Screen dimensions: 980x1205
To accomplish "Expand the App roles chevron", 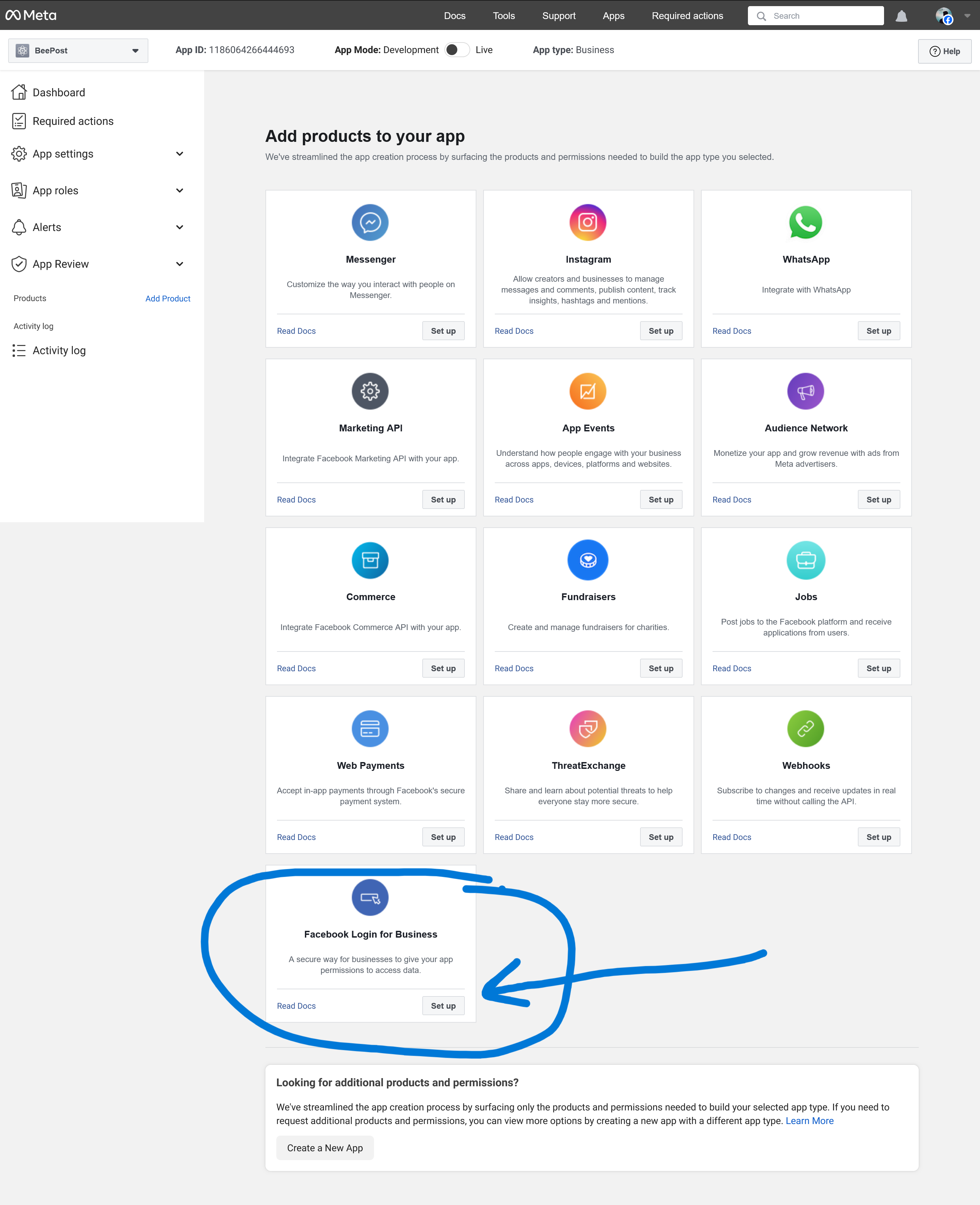I will tap(180, 190).
